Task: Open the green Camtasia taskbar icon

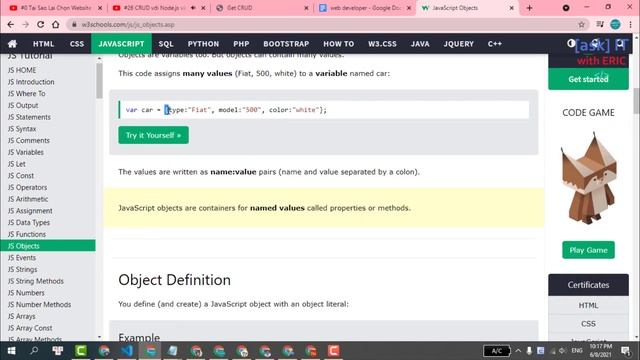Action: point(81,351)
